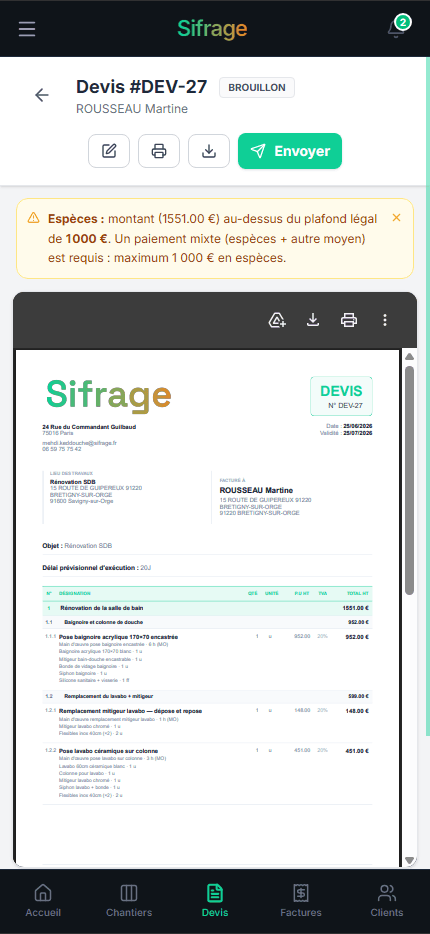
Task: Click client name ROUSSEAU Martine under title
Action: (132, 108)
